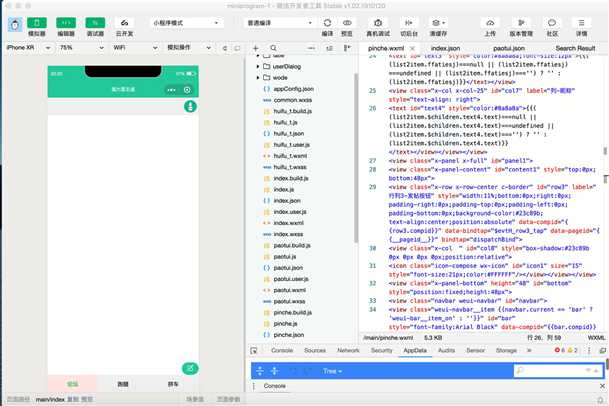Click the expand all icon in AppData
This screenshot has width=609, height=406.
pos(260,371)
